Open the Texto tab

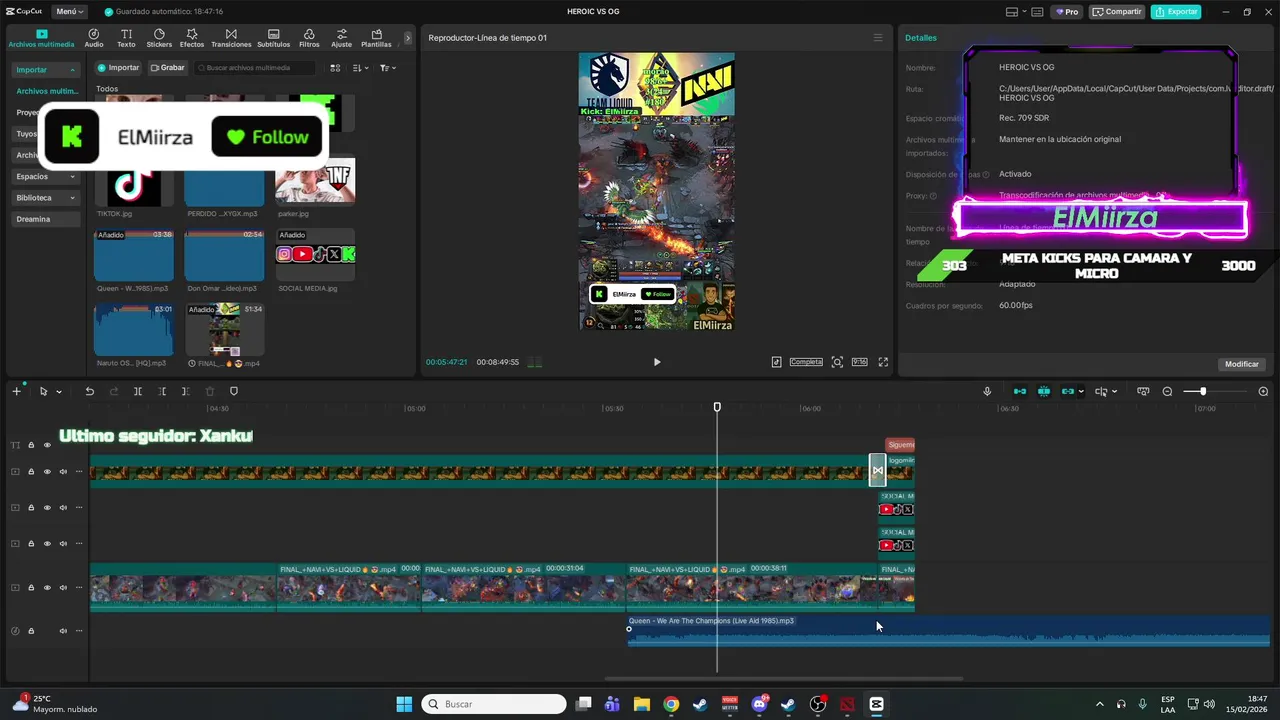click(126, 38)
